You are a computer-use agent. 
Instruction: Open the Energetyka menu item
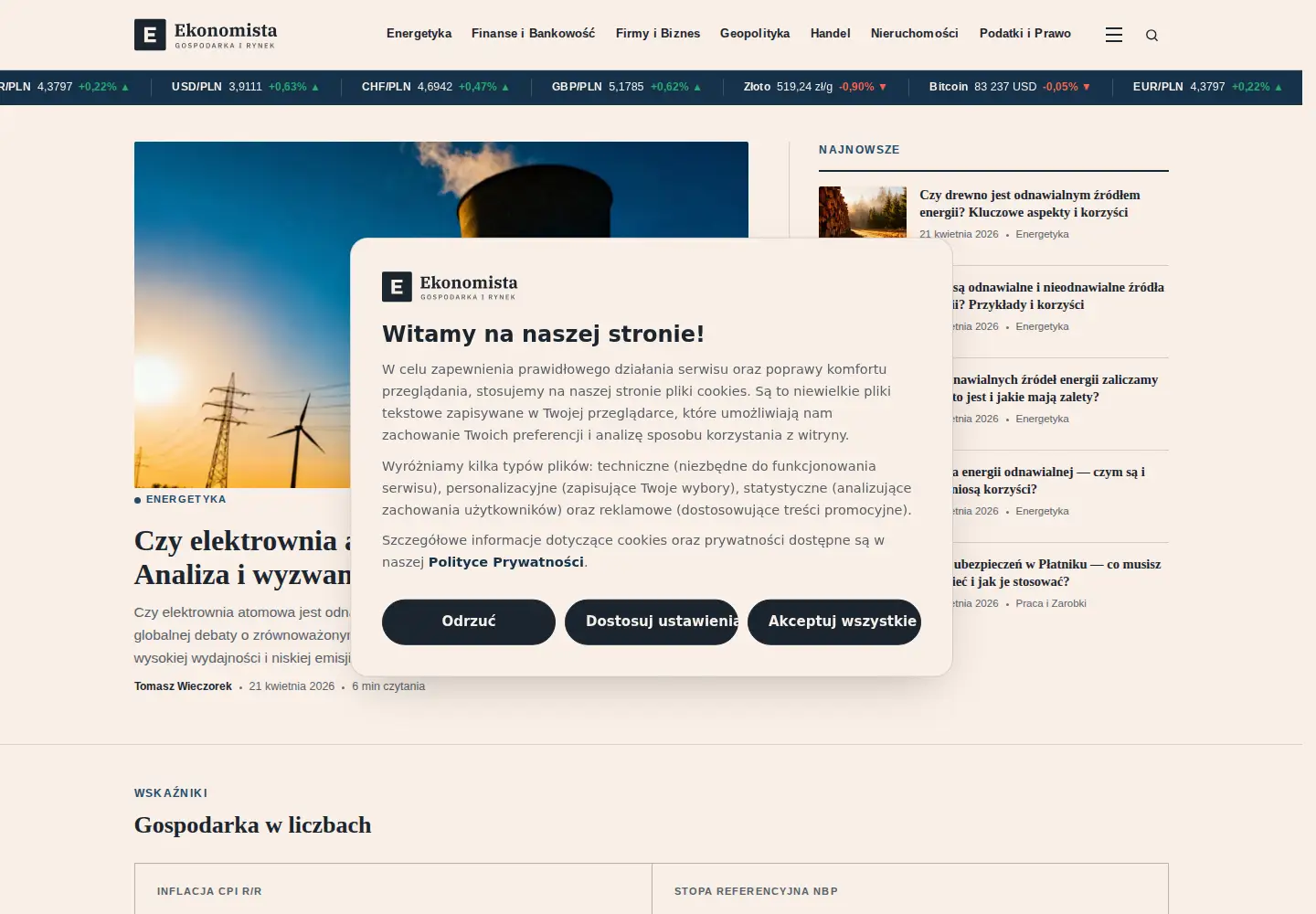tap(419, 33)
